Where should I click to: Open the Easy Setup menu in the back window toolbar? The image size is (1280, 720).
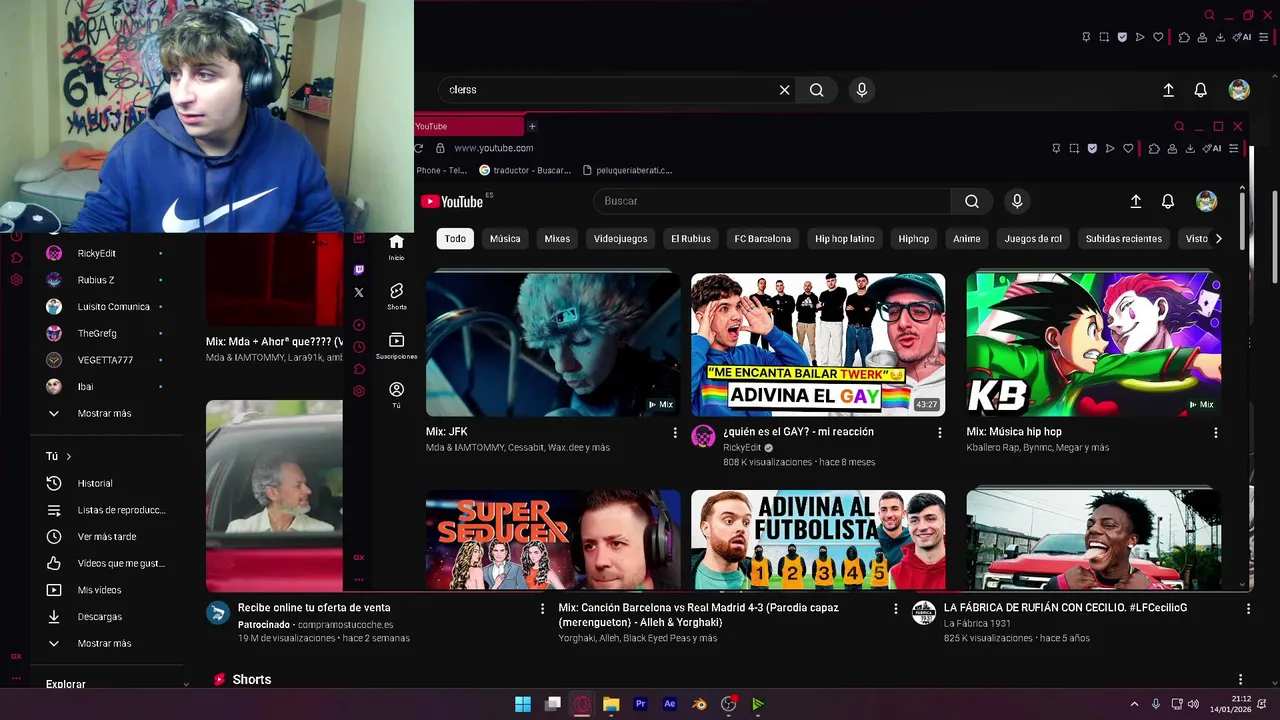pyautogui.click(x=1263, y=37)
